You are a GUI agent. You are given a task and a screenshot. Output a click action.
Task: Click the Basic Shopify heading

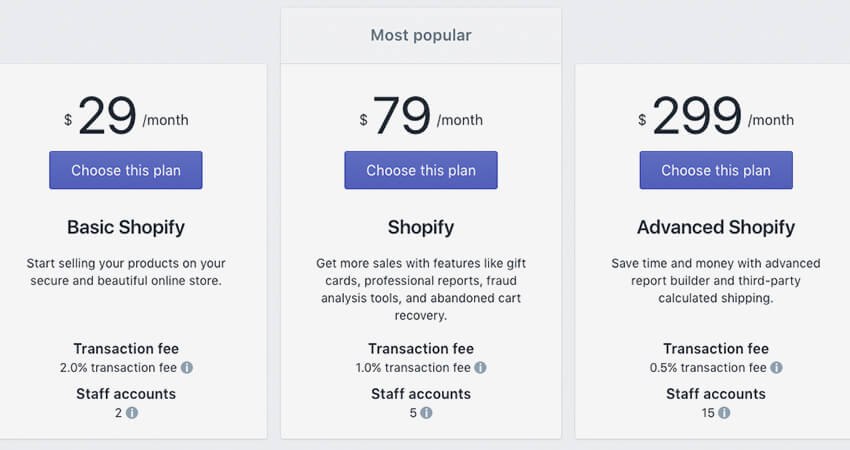126,227
